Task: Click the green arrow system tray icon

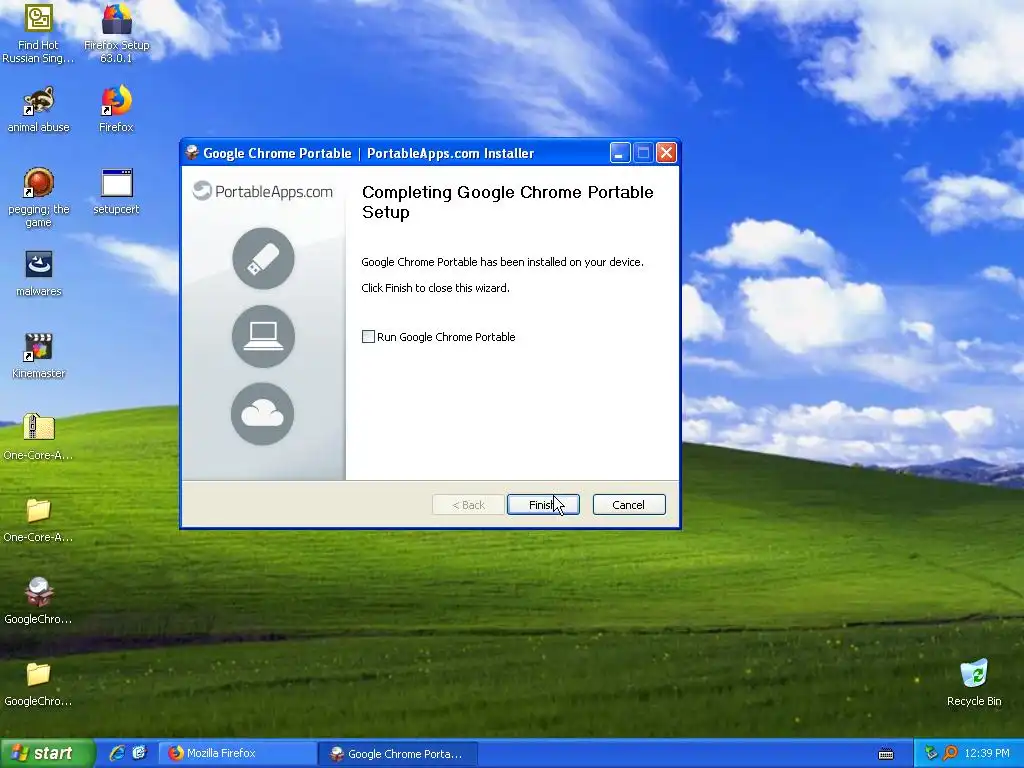Action: pyautogui.click(x=931, y=753)
